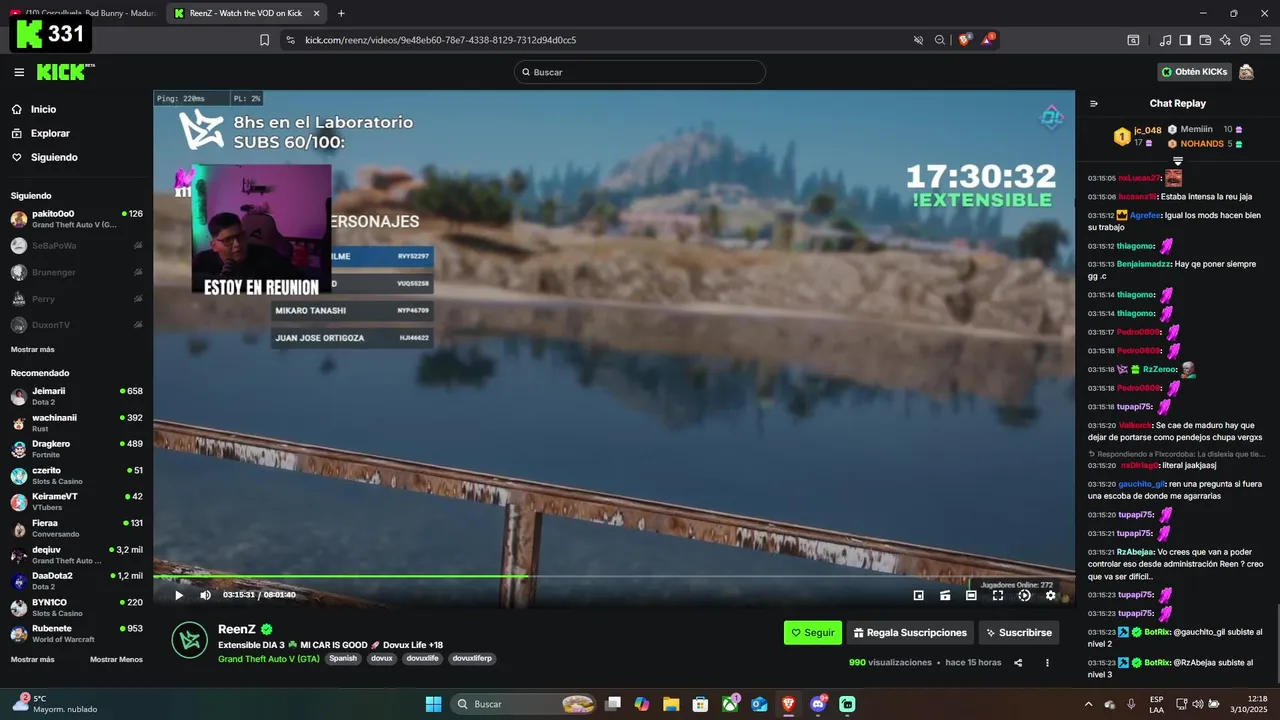Open the user profile avatar menu
This screenshot has width=1280, height=720.
tap(1246, 72)
